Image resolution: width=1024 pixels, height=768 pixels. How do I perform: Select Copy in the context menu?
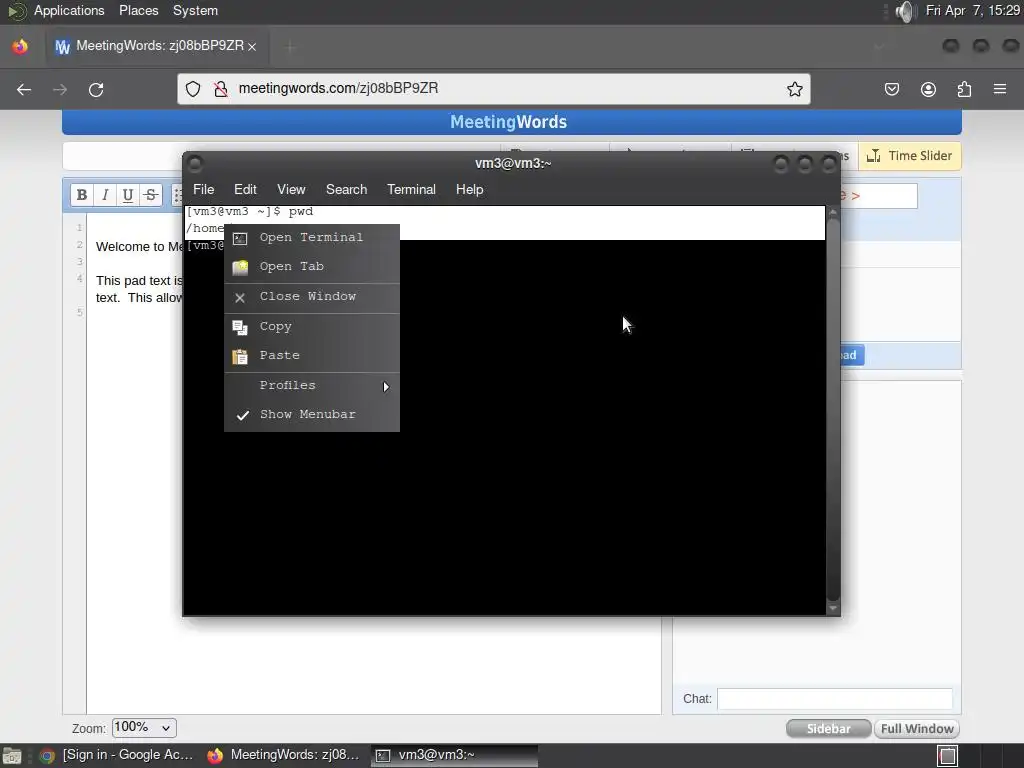[x=312, y=327]
